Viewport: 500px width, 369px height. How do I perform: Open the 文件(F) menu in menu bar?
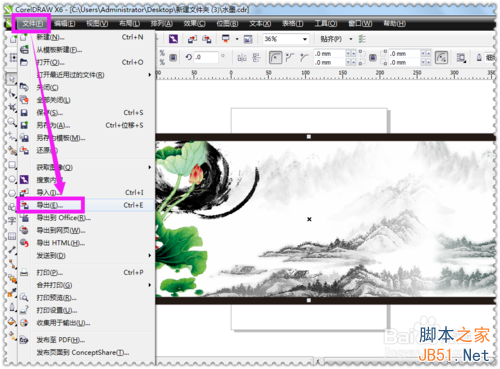click(32, 23)
